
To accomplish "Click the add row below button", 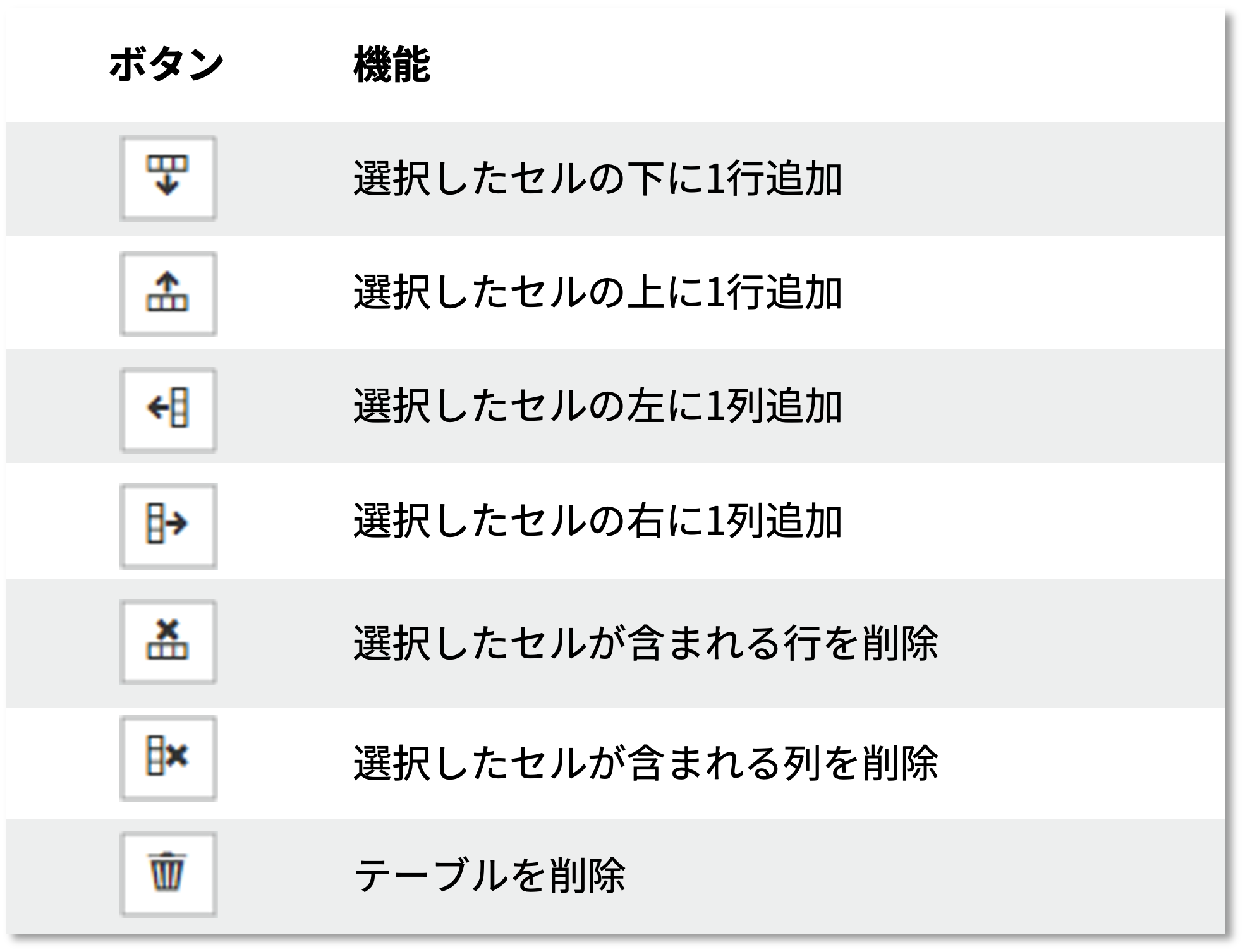I will click(168, 178).
